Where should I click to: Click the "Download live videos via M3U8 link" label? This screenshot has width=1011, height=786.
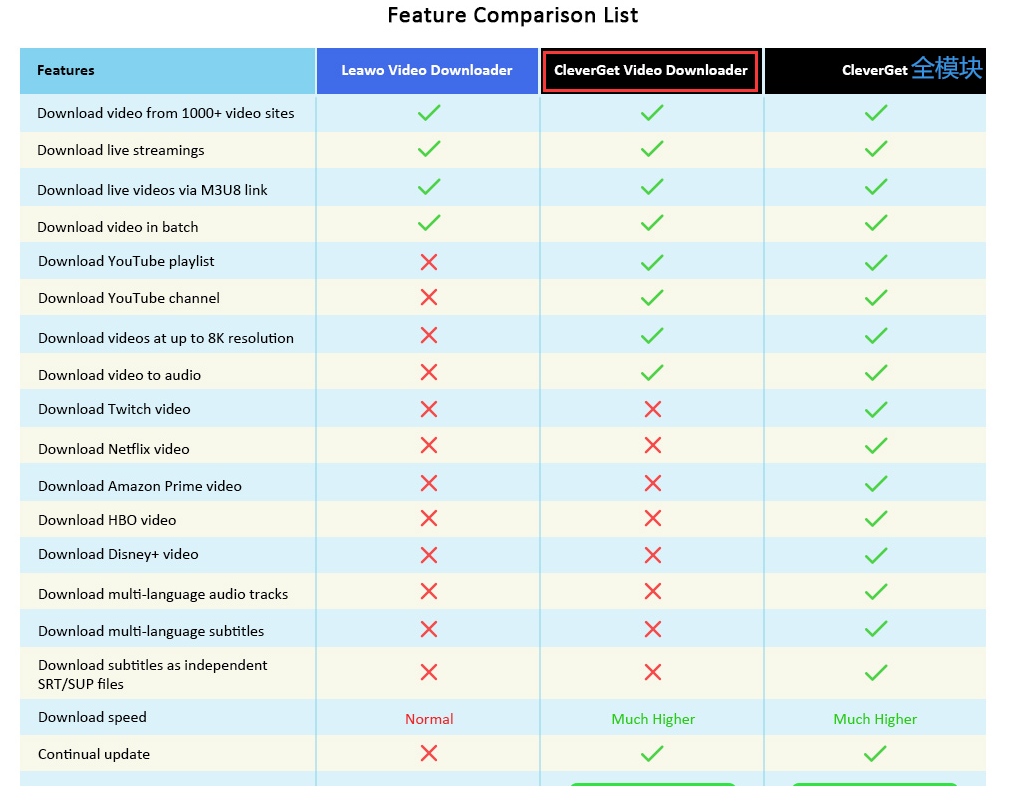pos(152,190)
